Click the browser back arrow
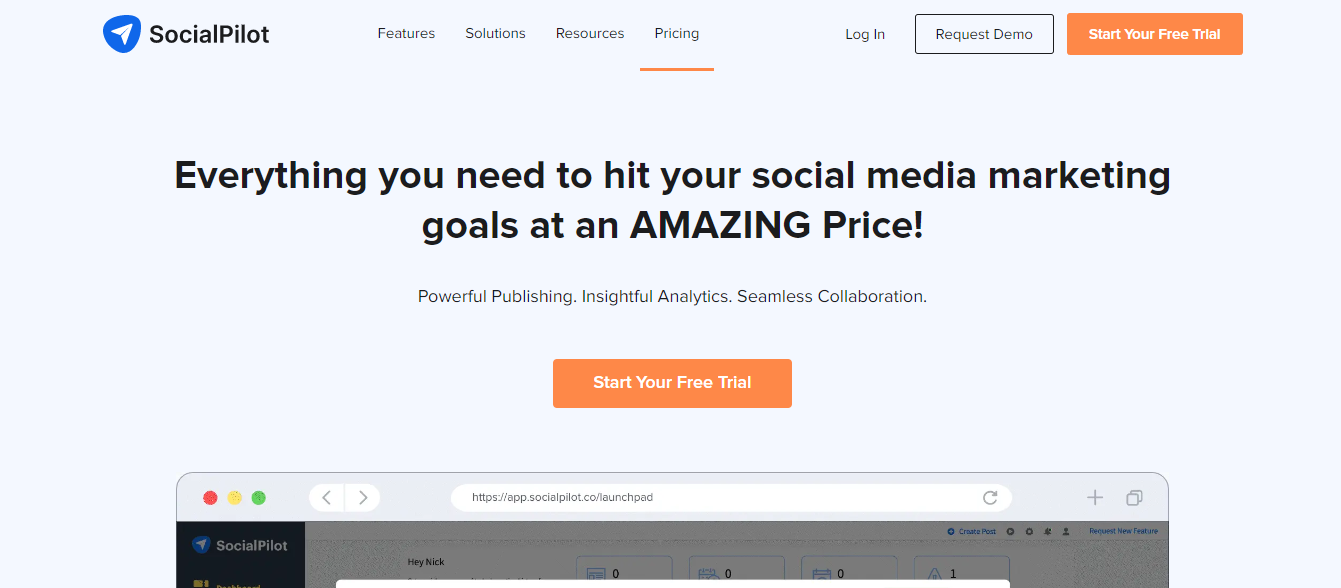The image size is (1341, 588). click(326, 497)
